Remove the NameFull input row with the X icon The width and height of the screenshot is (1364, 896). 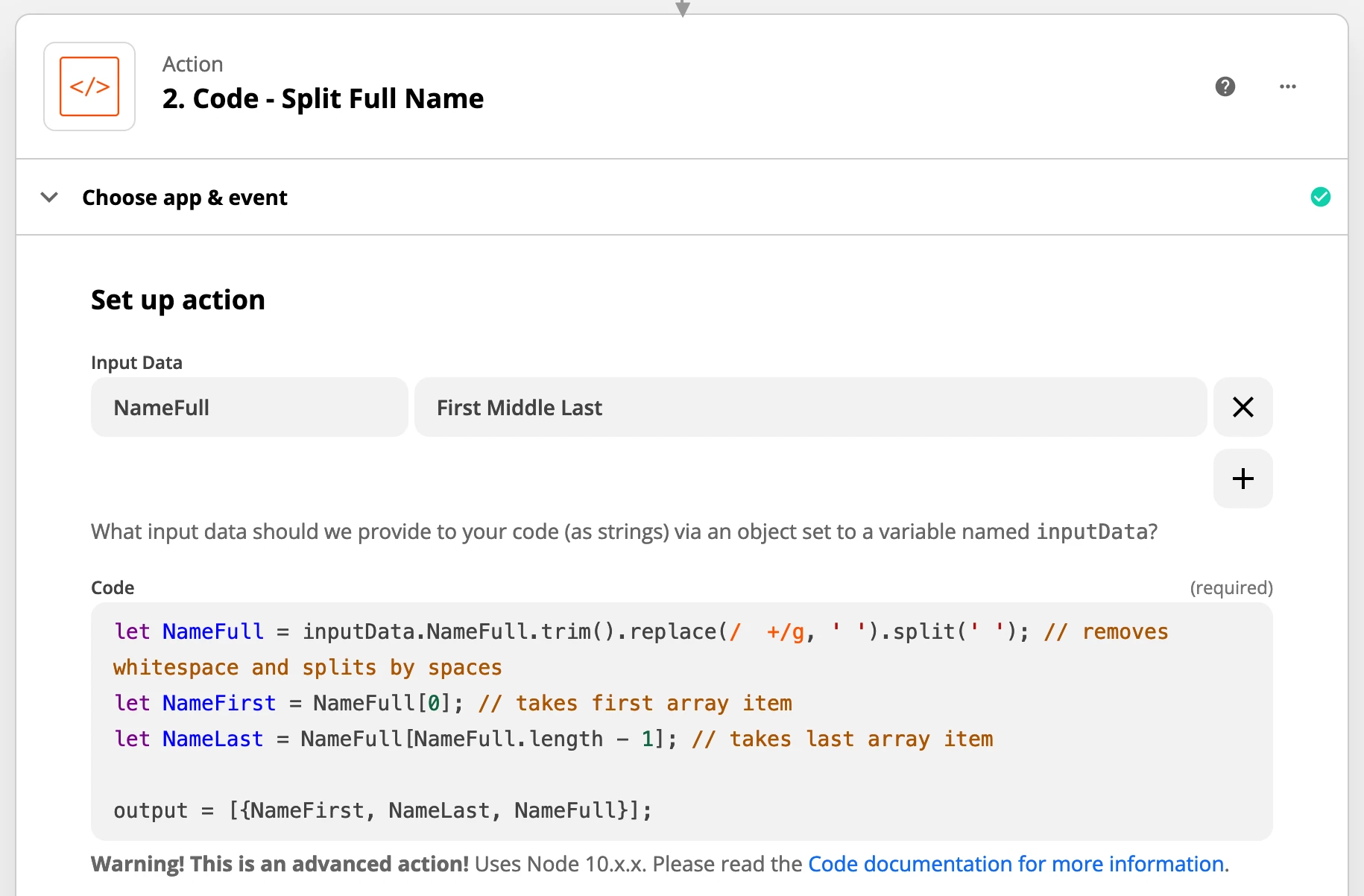[x=1243, y=407]
